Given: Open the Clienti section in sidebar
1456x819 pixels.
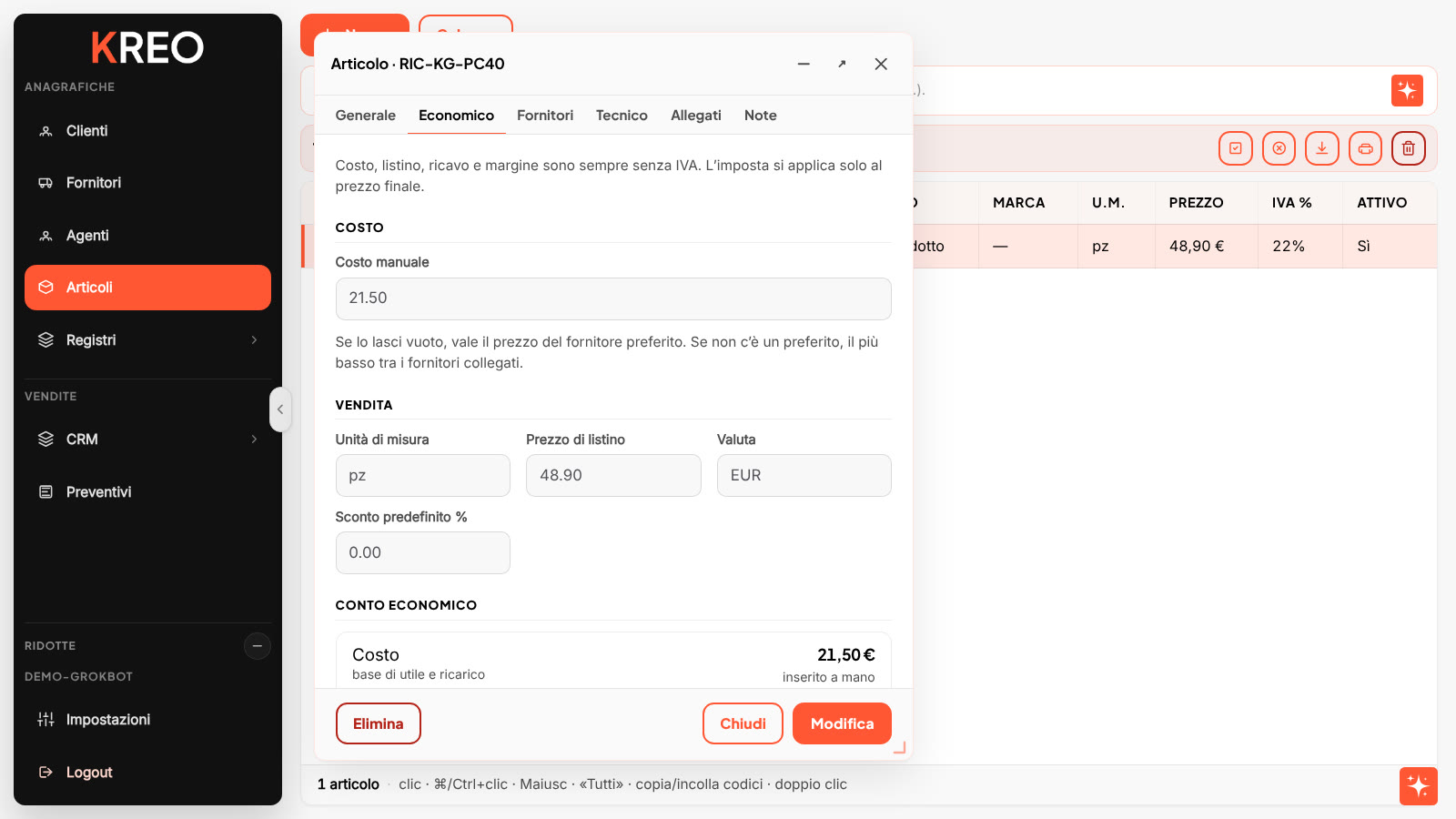Looking at the screenshot, I should [x=147, y=131].
